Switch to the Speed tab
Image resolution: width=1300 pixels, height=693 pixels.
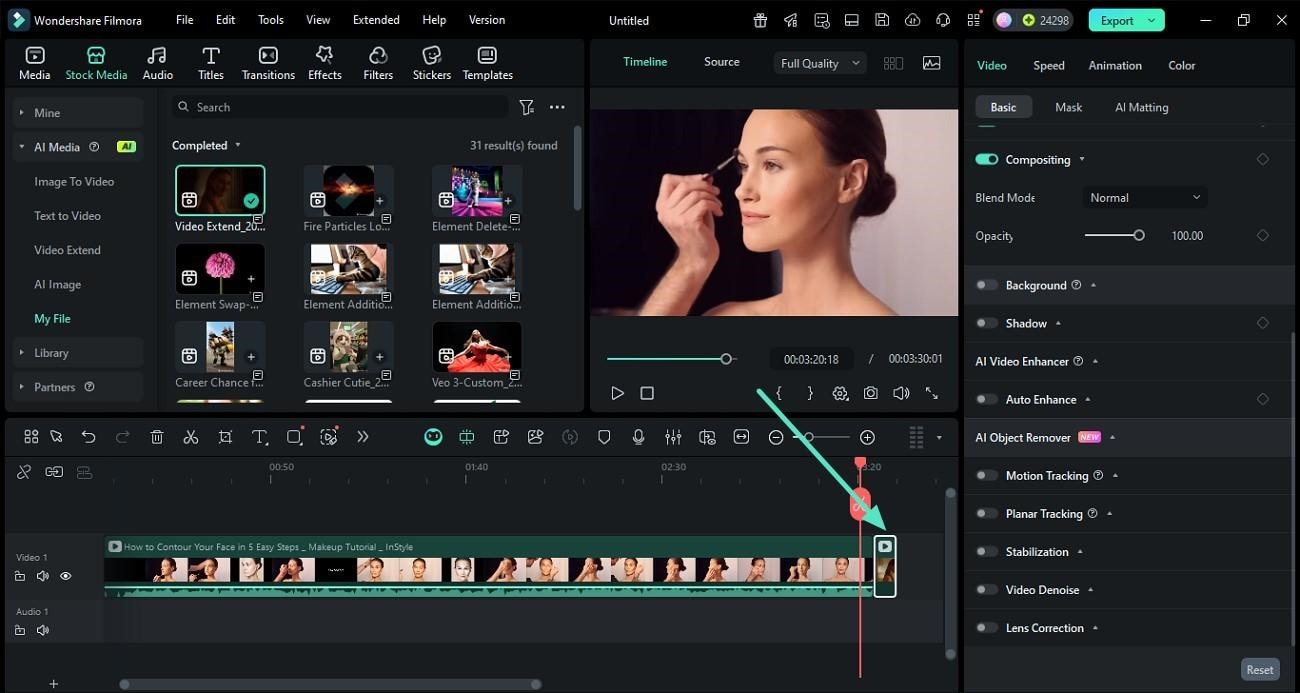(x=1048, y=65)
